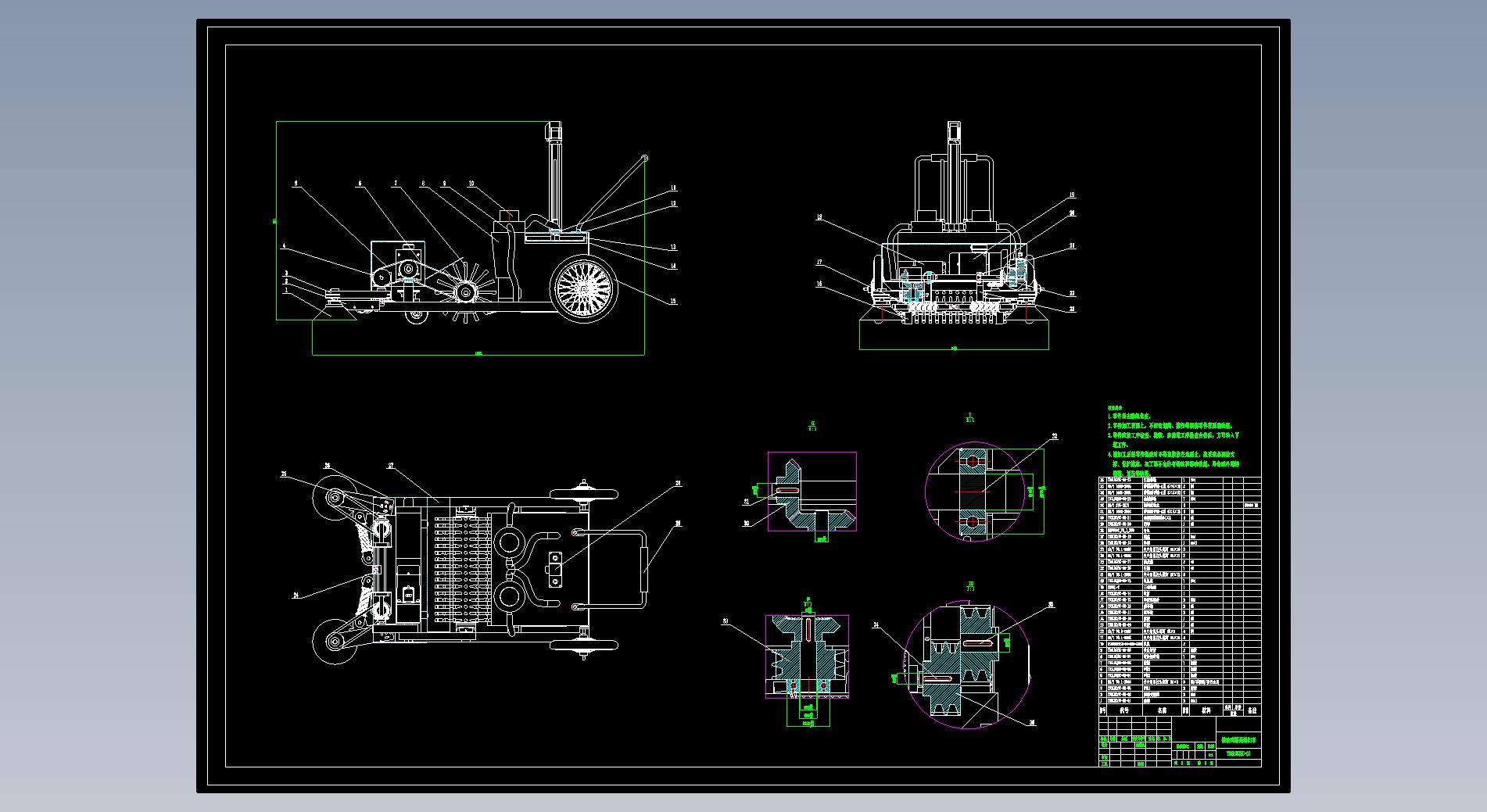Select the bevel gear detail in magenta square
The image size is (1487, 812).
[812, 492]
